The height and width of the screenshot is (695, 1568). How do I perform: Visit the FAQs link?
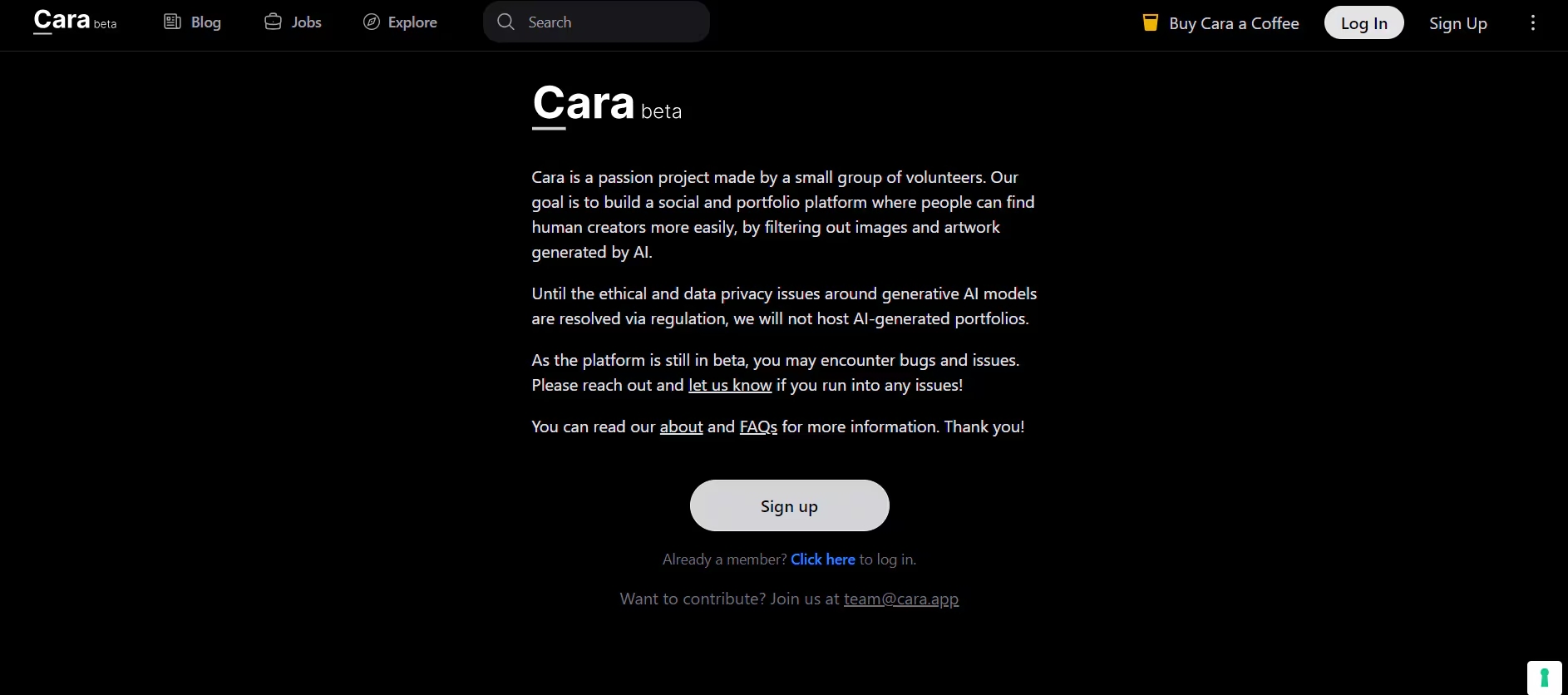coord(758,426)
